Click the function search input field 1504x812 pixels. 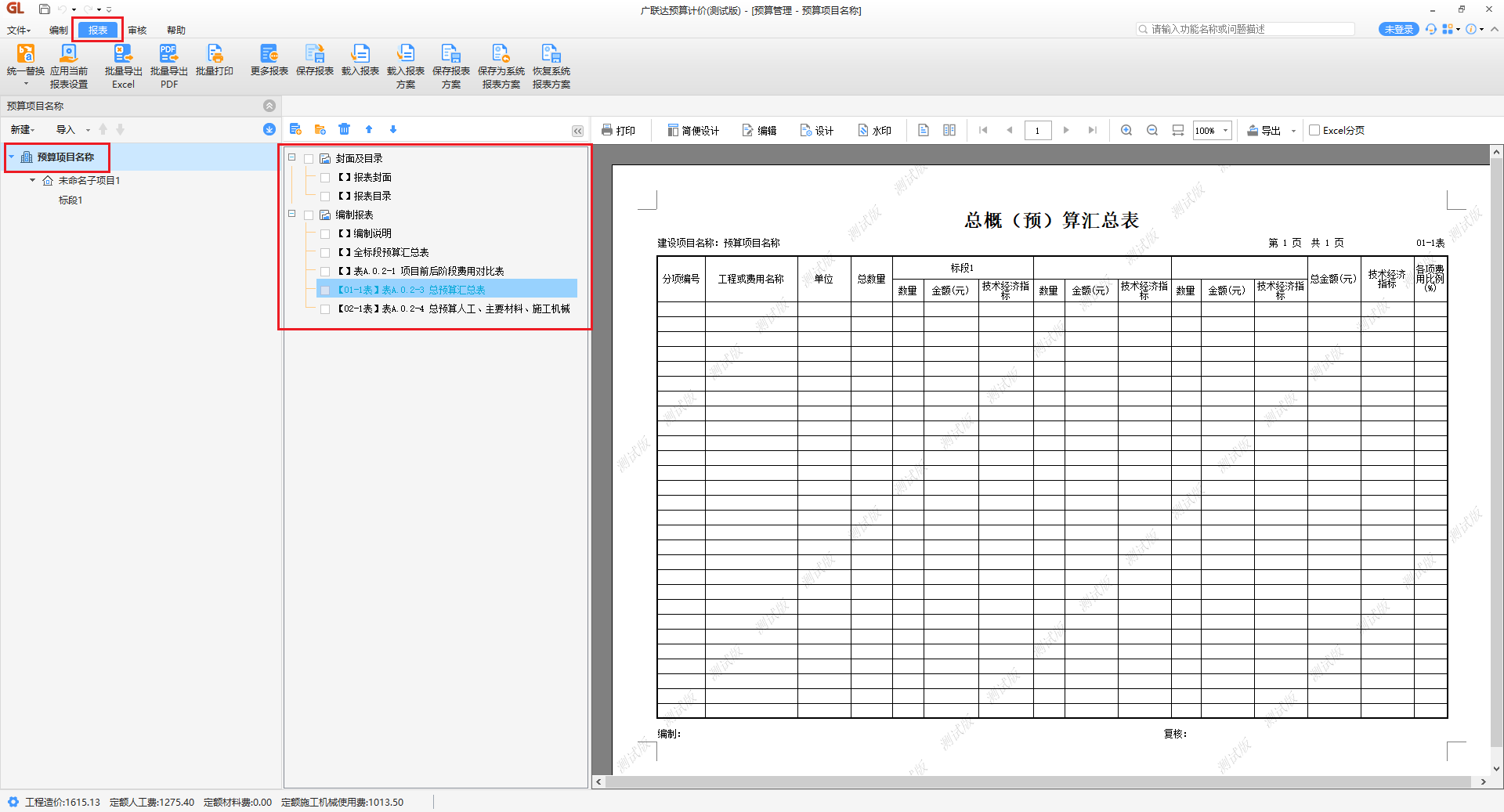(1245, 29)
